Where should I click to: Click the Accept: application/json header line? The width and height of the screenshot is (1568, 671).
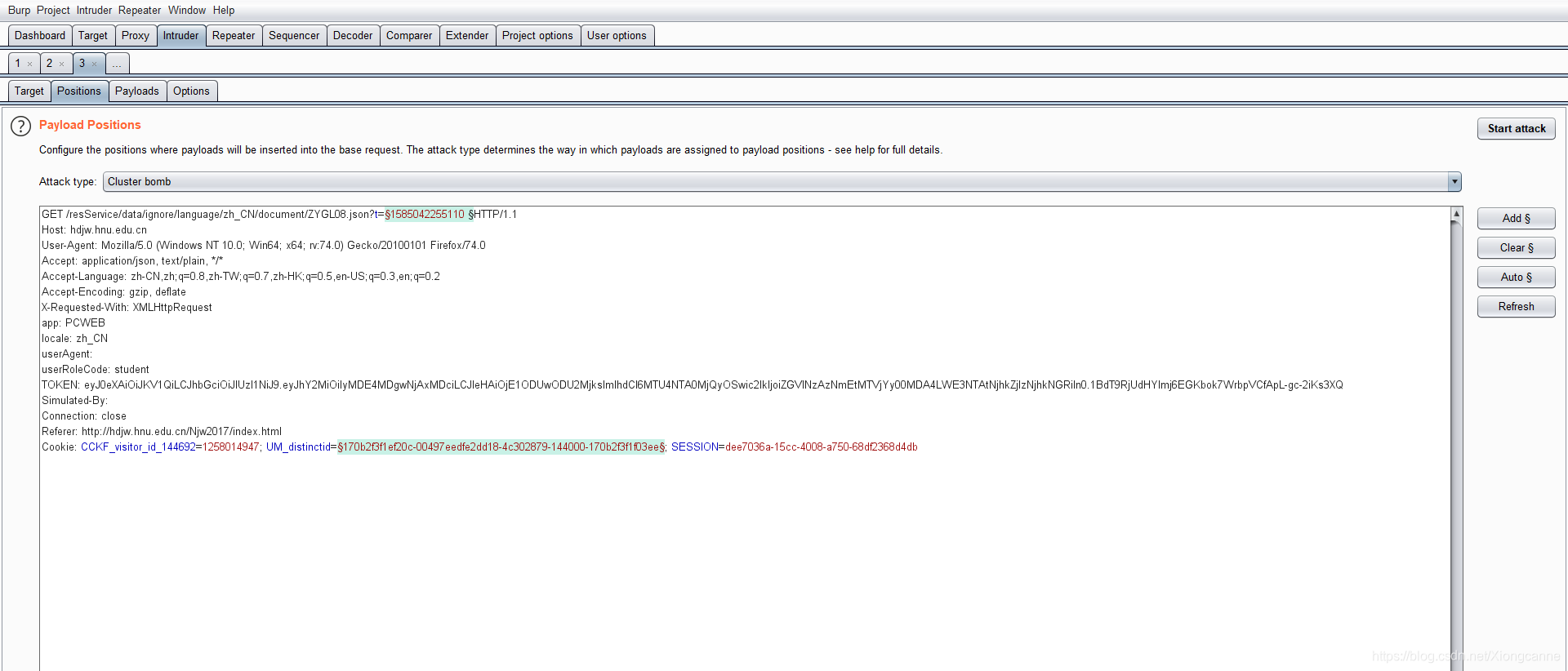[132, 261]
